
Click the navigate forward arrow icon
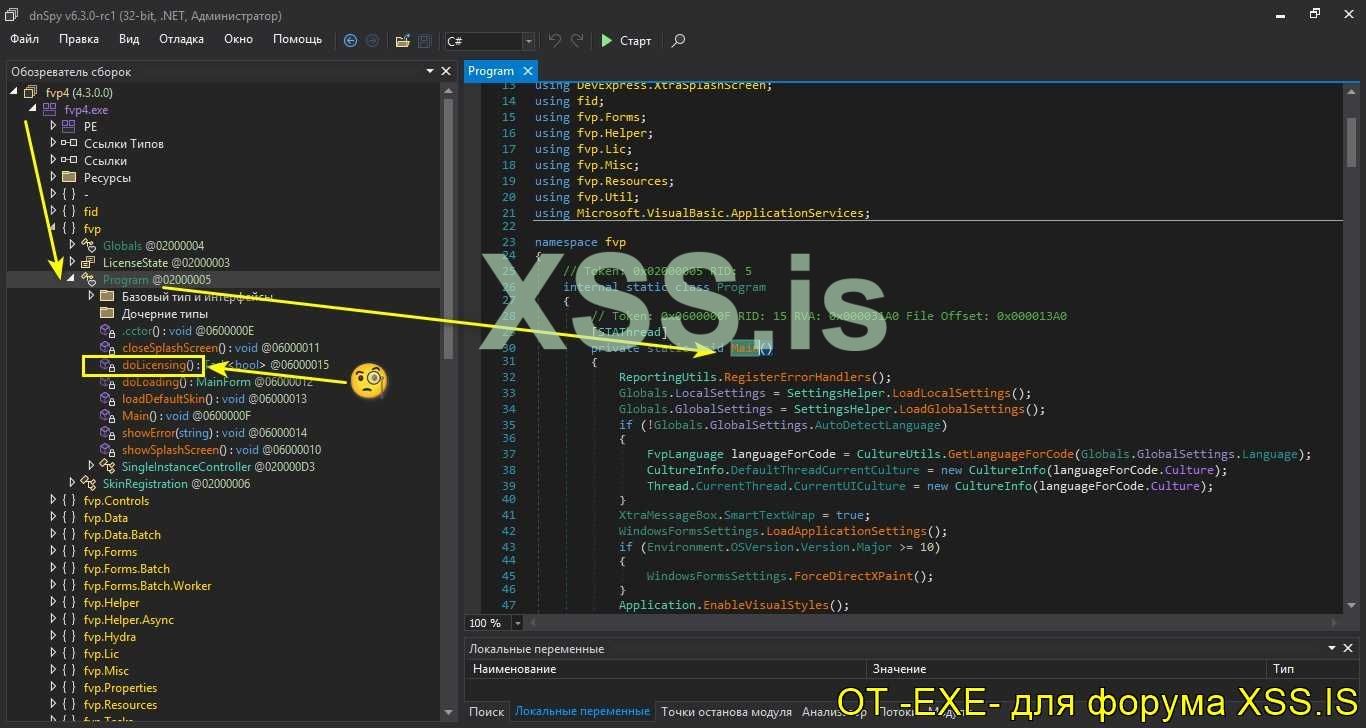click(x=372, y=41)
